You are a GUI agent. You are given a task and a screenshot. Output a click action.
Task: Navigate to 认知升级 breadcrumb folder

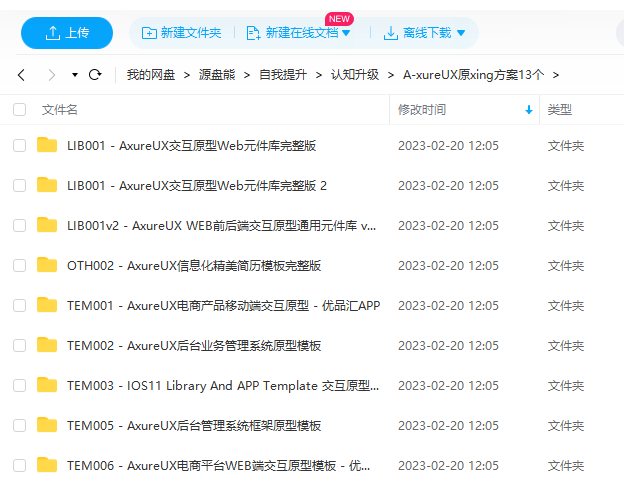[355, 75]
